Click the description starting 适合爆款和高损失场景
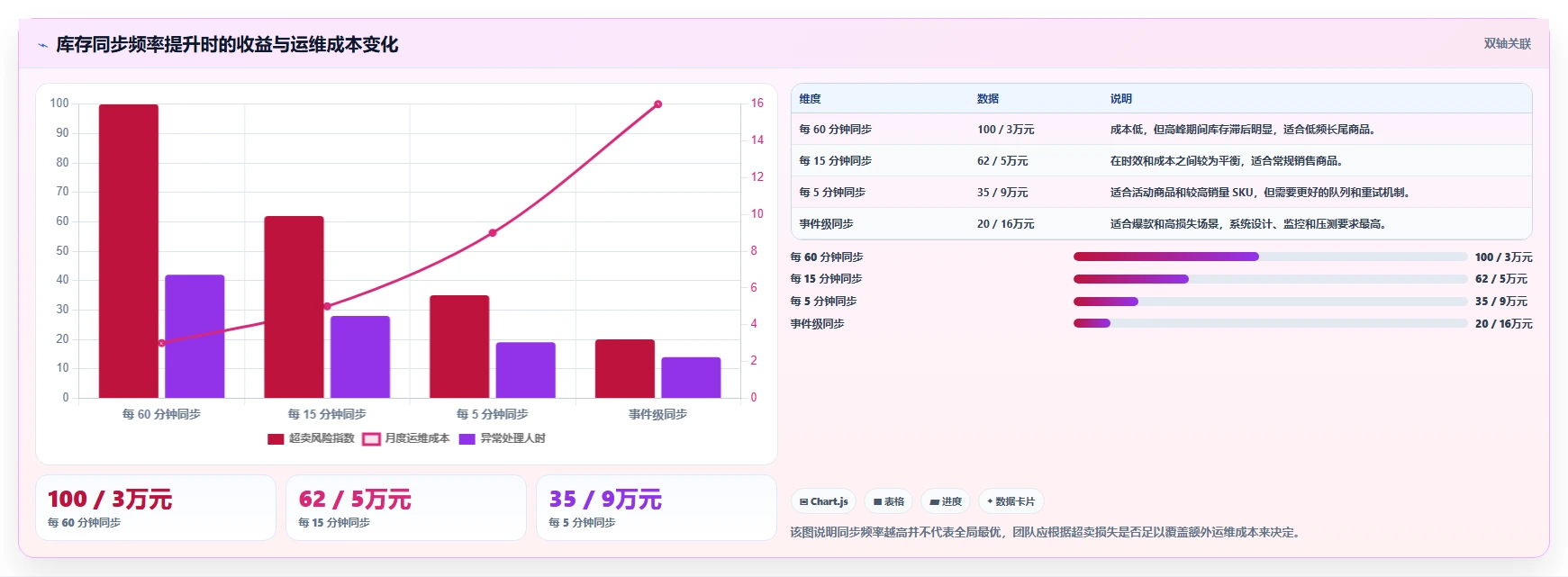Screen dimensions: 1568x577 1247,224
